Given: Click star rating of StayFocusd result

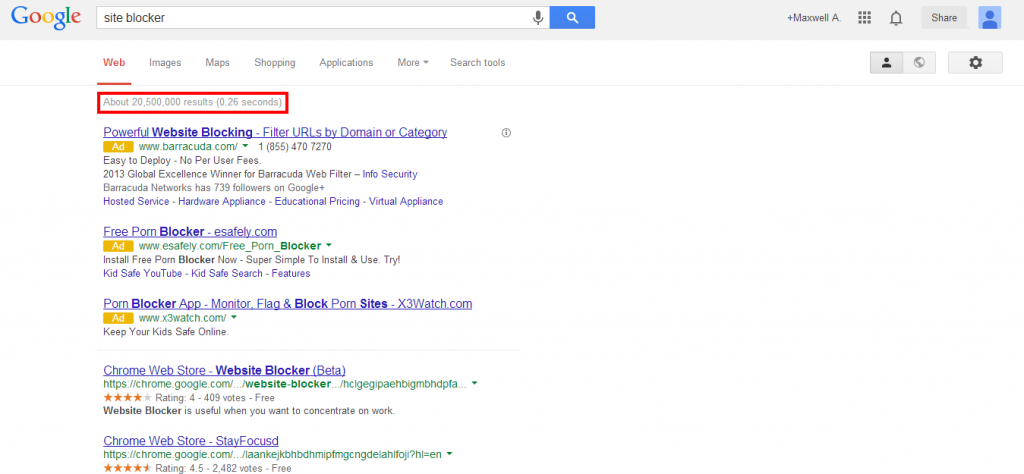Looking at the screenshot, I should pos(127,468).
